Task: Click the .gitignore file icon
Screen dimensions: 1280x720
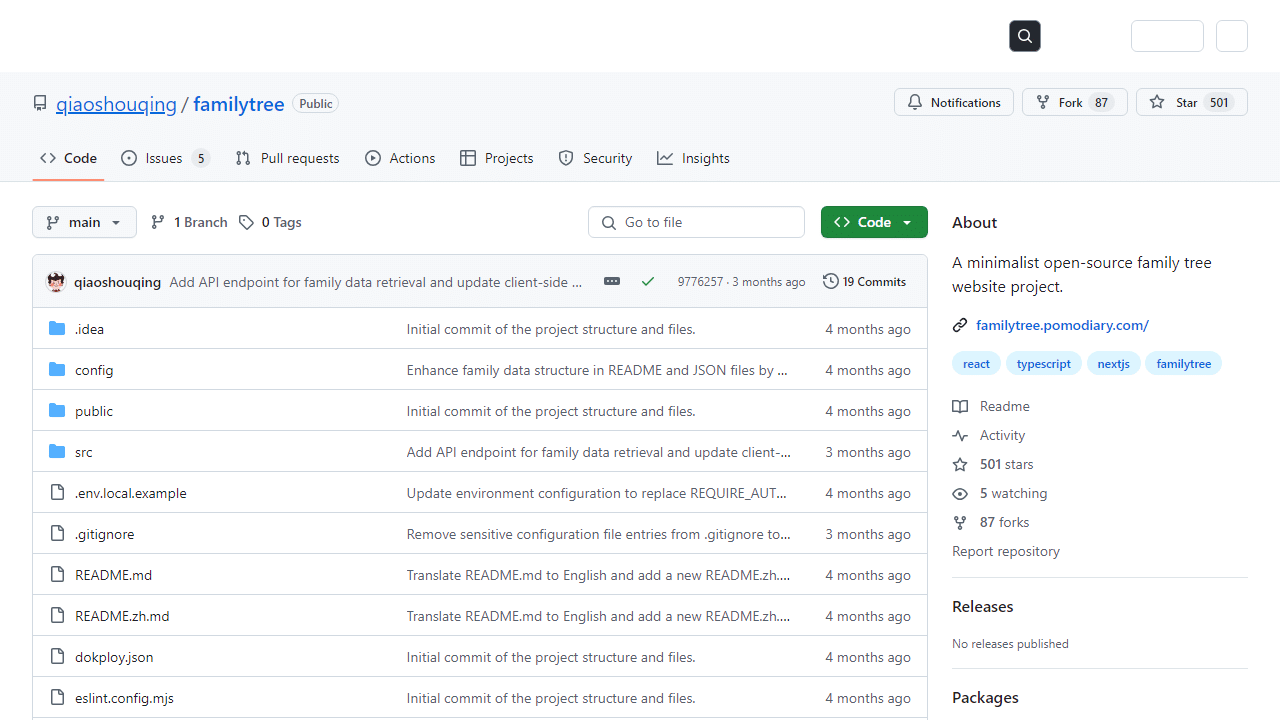Action: (57, 534)
